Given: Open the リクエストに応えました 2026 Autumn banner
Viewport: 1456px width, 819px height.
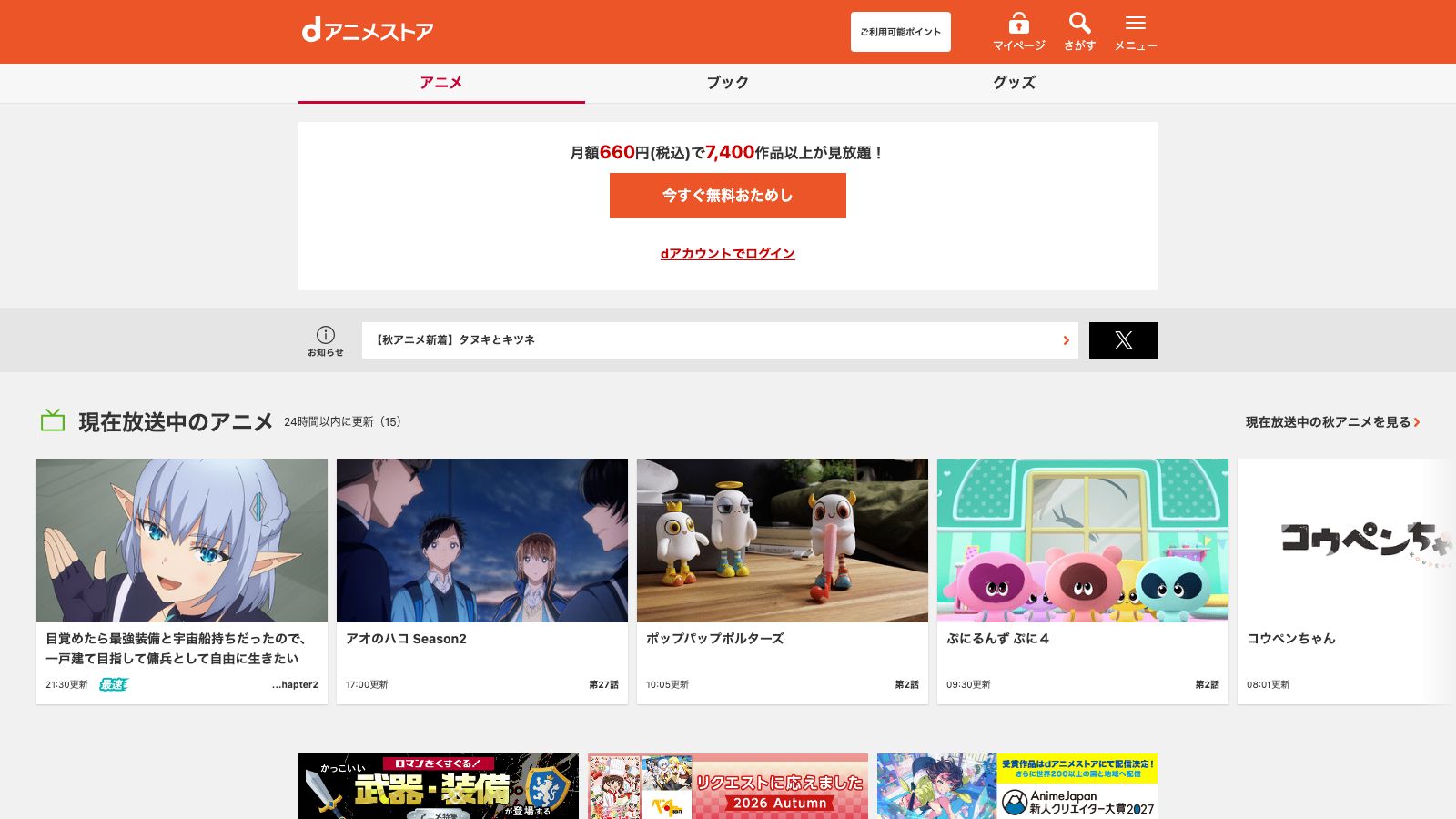Looking at the screenshot, I should (728, 786).
